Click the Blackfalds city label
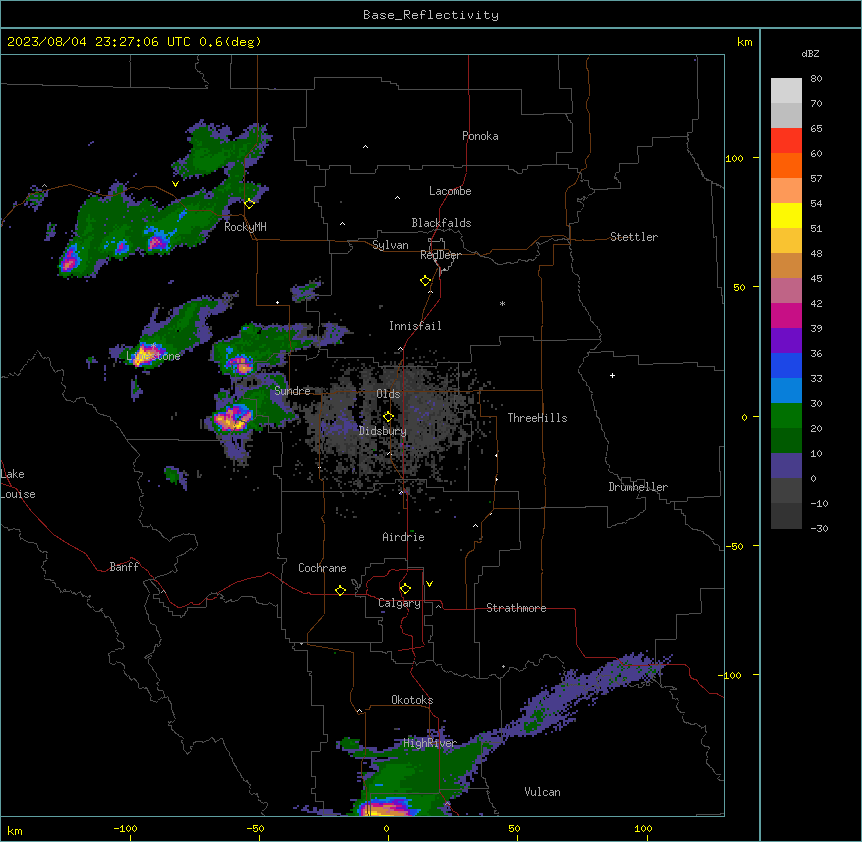This screenshot has width=862, height=842. 441,223
